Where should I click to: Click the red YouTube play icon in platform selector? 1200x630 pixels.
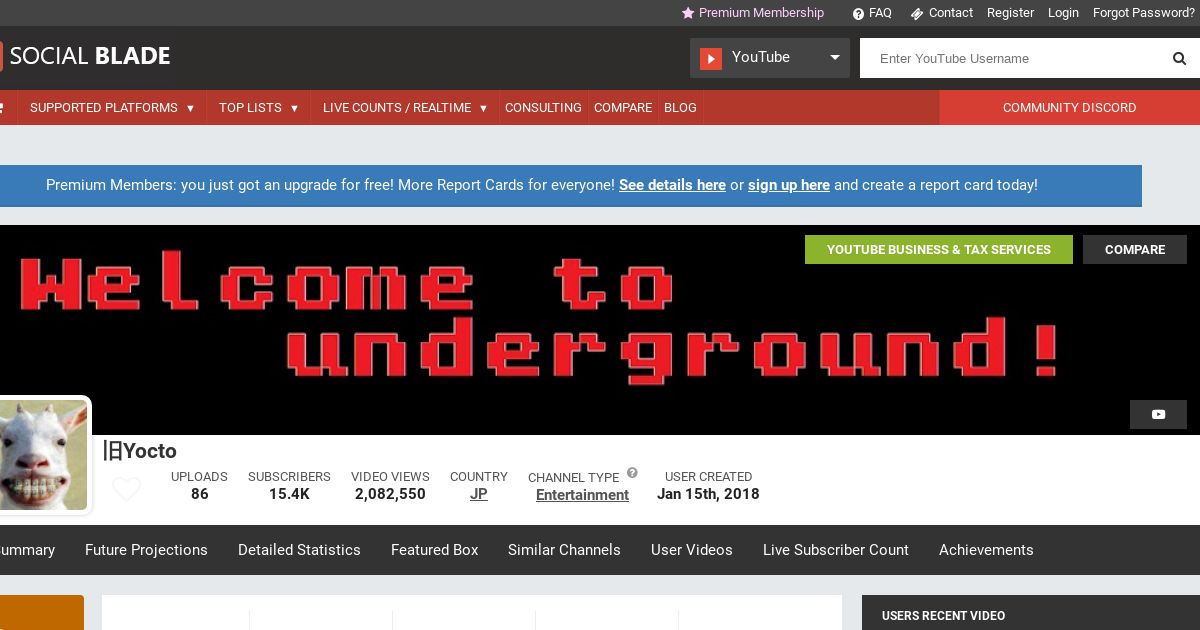(711, 58)
